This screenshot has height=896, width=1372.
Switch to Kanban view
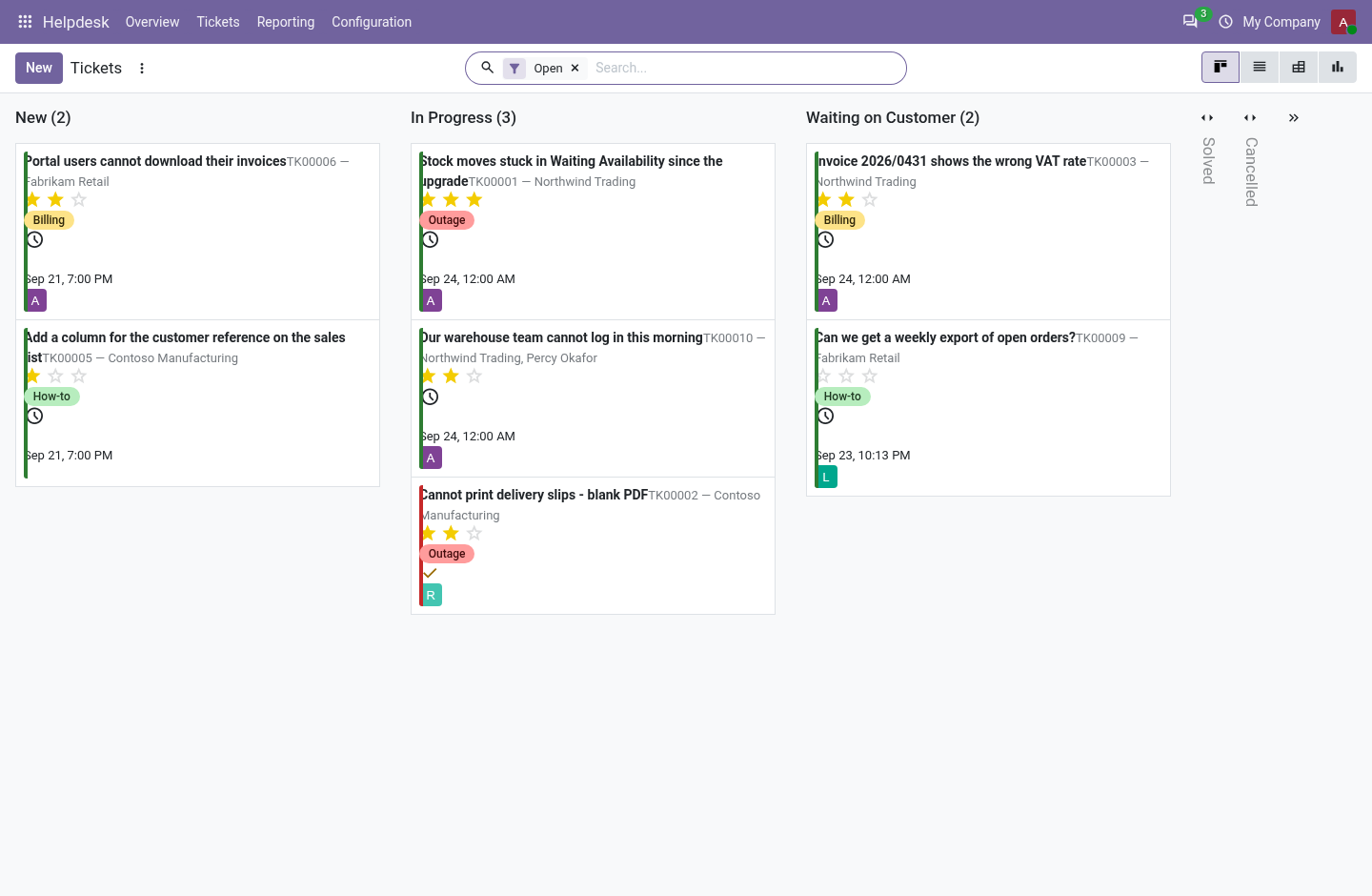pyautogui.click(x=1221, y=67)
